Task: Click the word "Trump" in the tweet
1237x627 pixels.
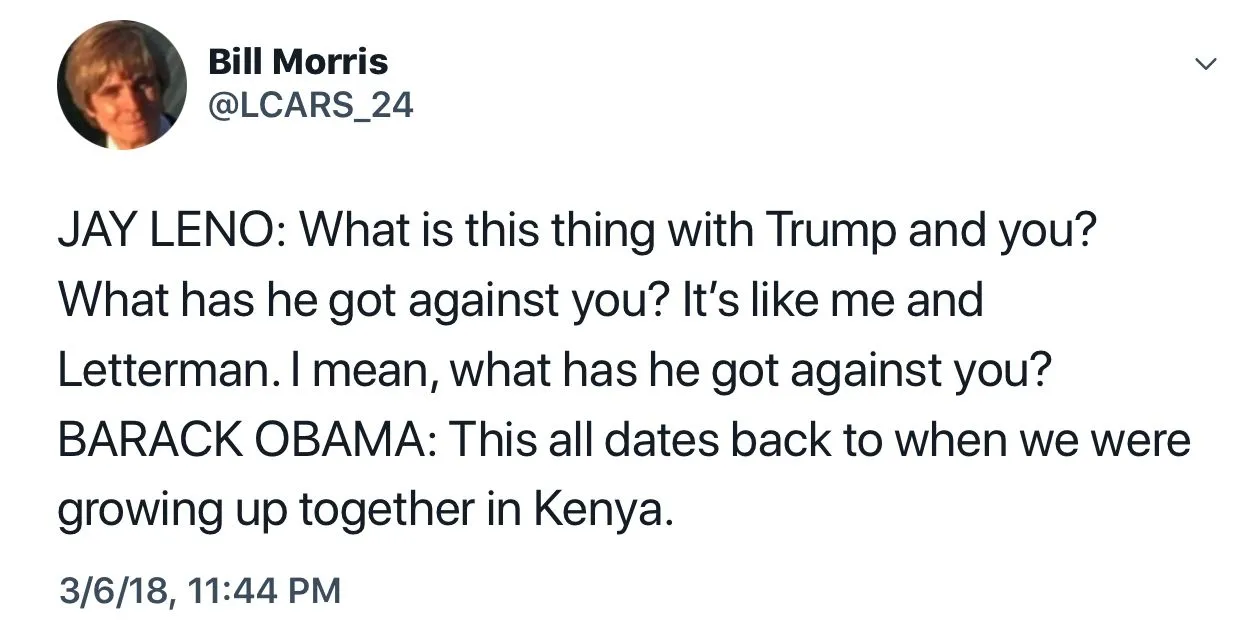Action: (832, 233)
